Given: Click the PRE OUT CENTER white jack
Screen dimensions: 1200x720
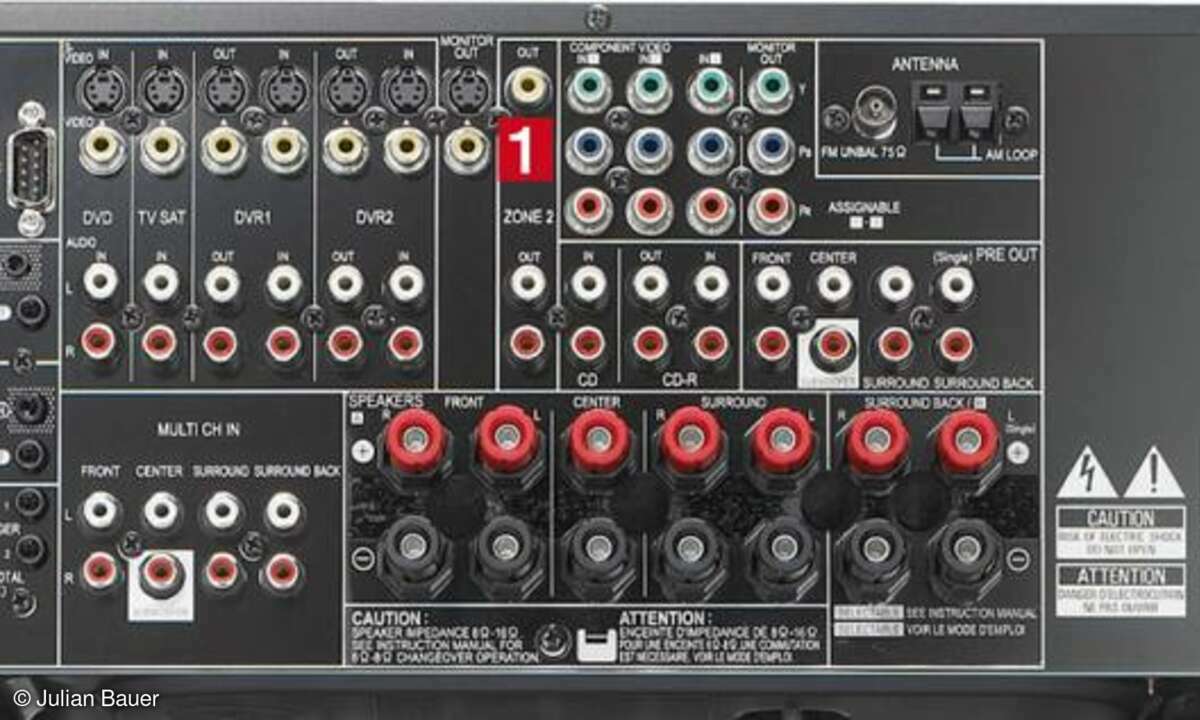Looking at the screenshot, I should coord(833,285).
